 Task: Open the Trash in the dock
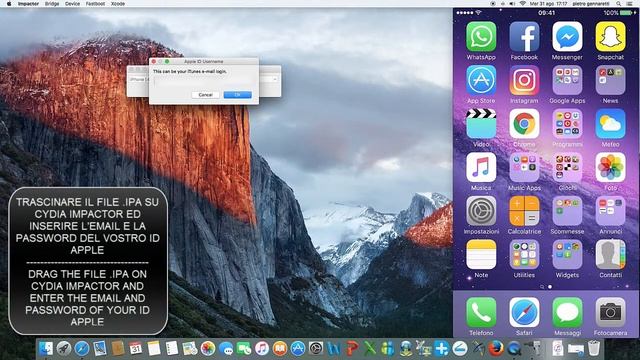pyautogui.click(x=594, y=349)
